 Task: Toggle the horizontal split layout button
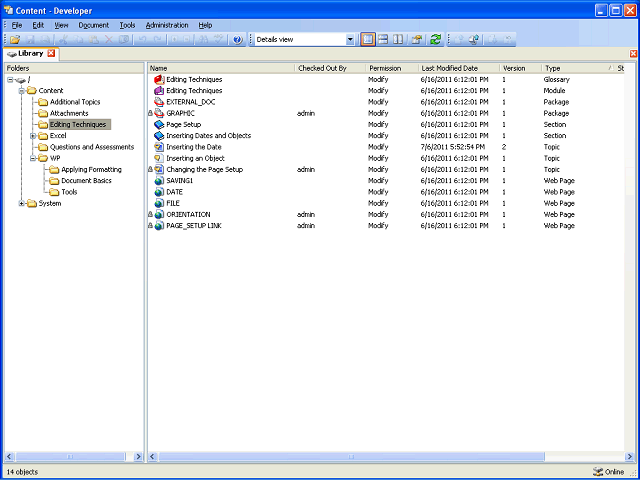383,40
